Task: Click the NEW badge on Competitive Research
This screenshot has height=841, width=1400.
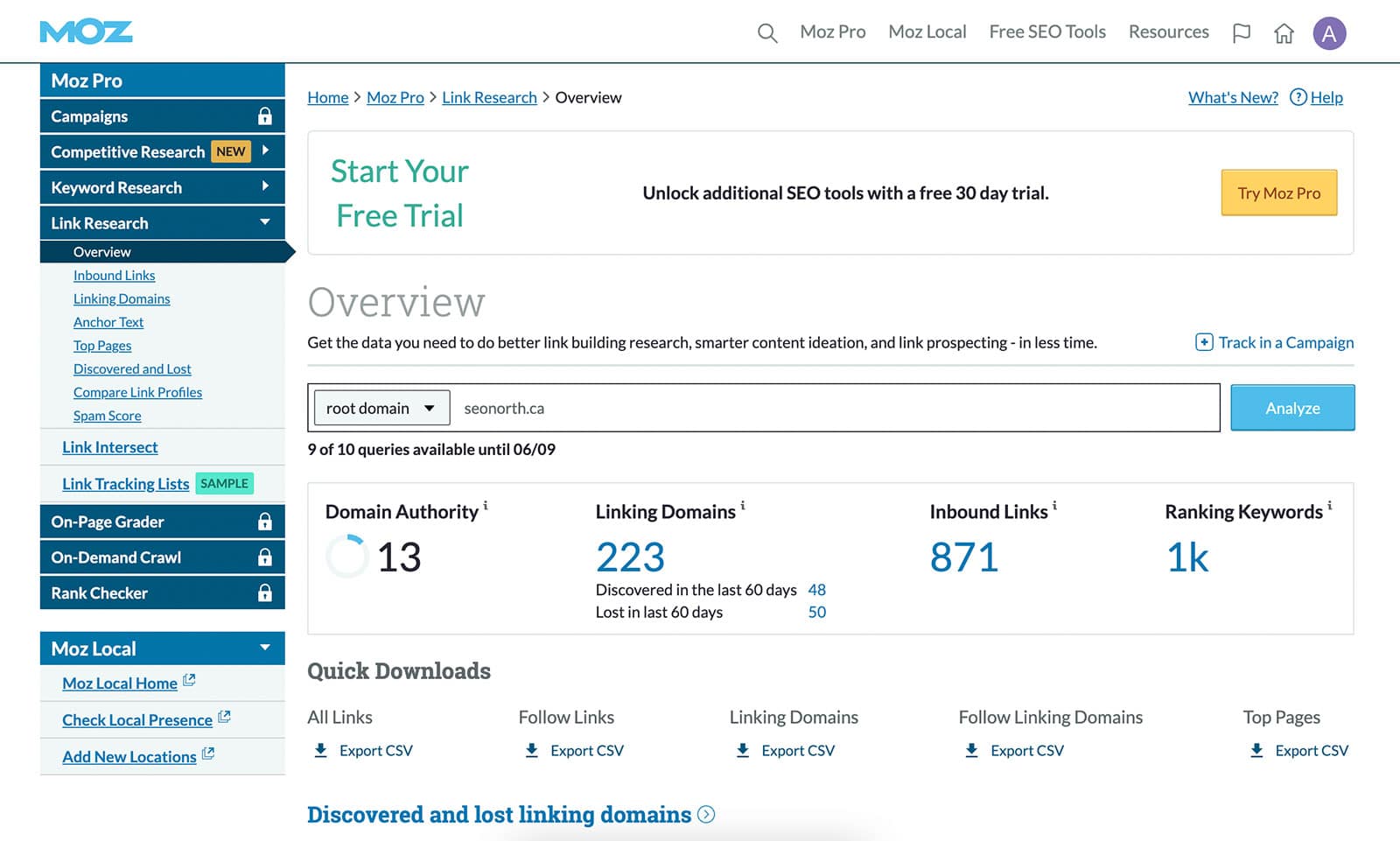Action: tap(231, 151)
